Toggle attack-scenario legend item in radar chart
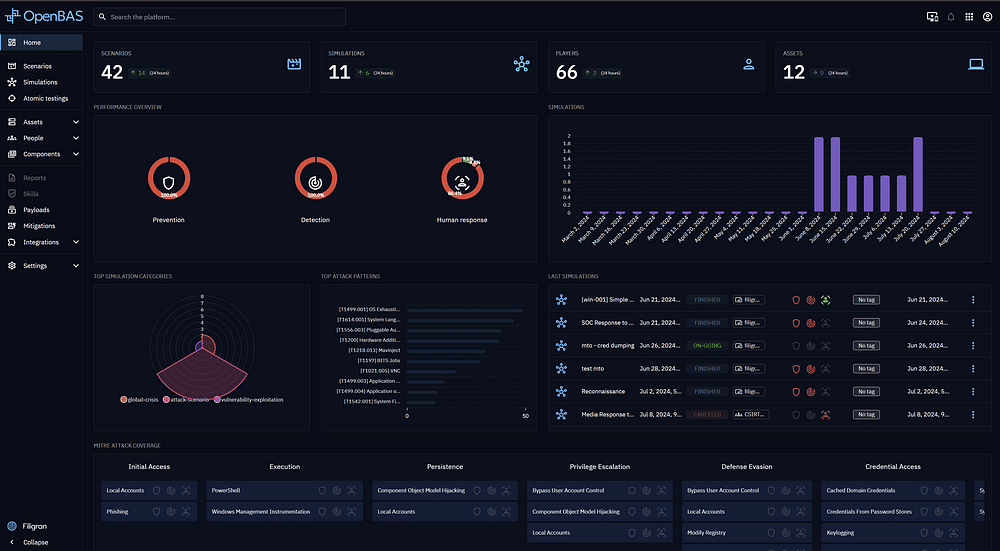This screenshot has width=1000, height=551. 188,399
